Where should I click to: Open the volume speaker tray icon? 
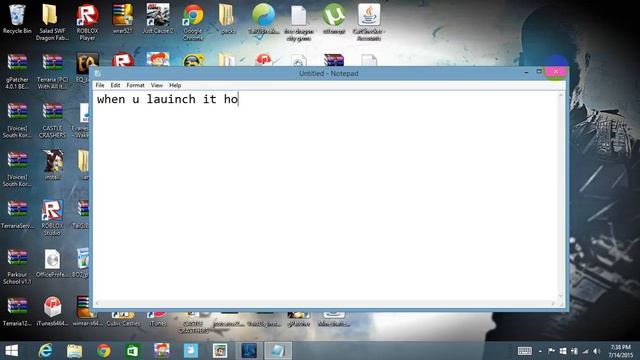(x=597, y=351)
